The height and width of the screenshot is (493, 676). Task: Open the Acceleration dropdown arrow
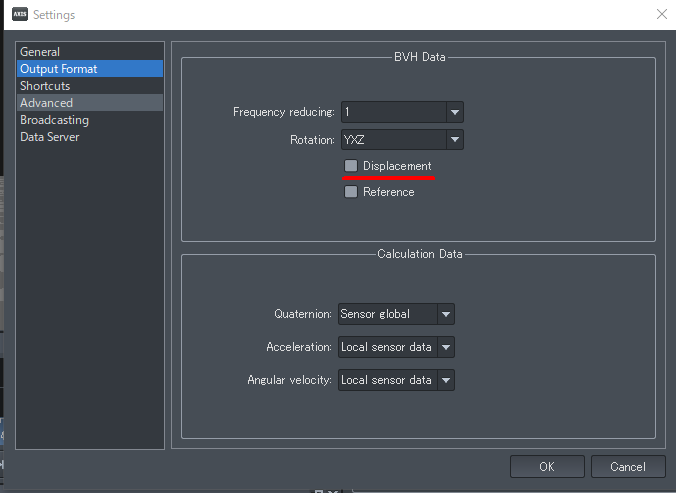tap(446, 347)
